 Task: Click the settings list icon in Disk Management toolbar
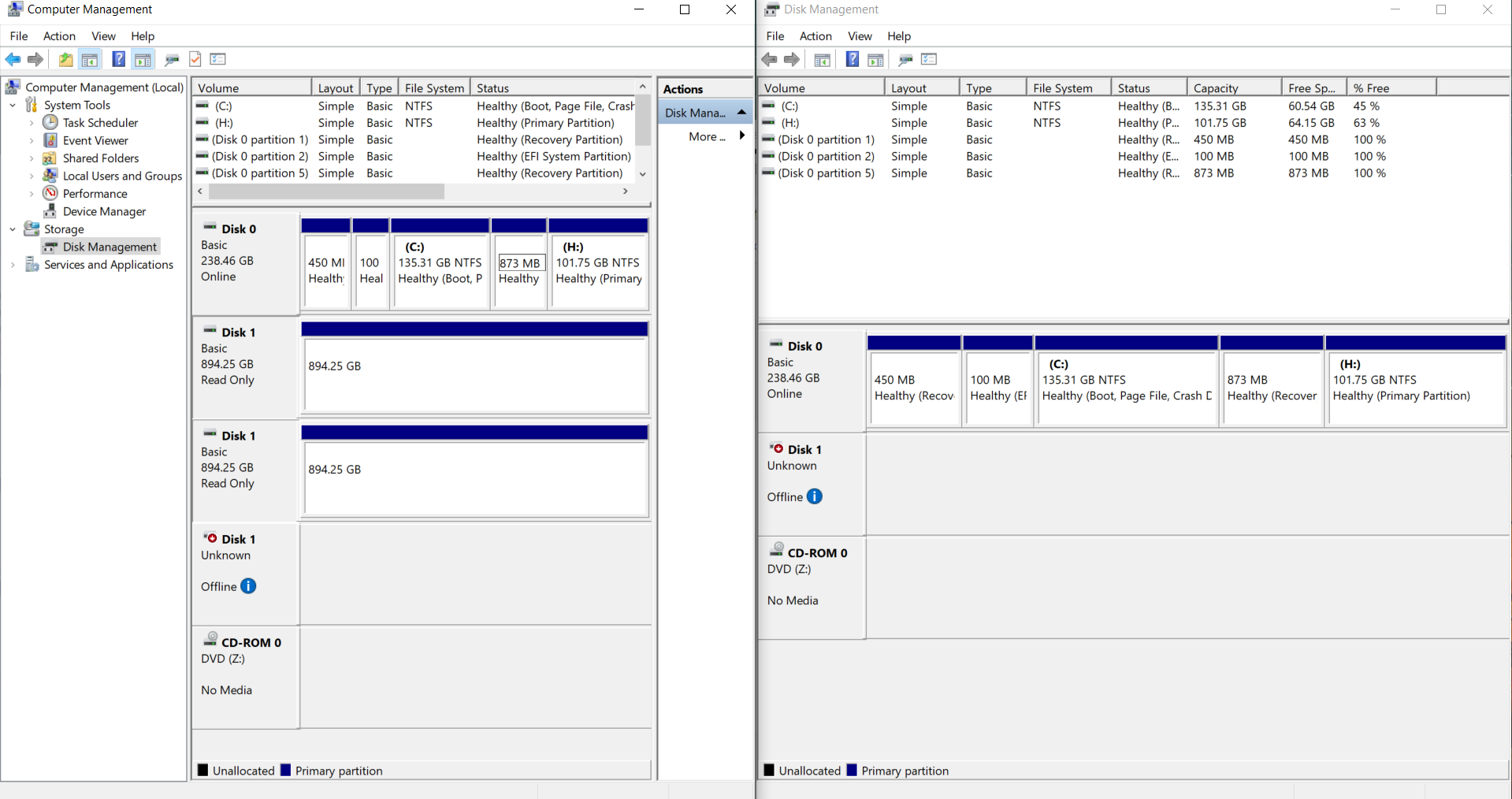click(x=929, y=59)
